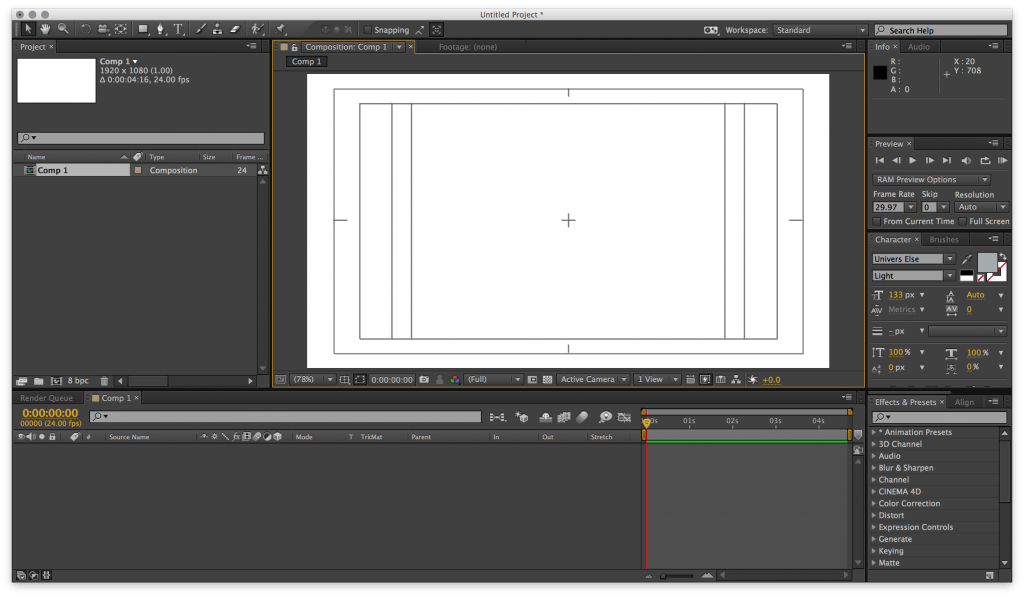Select the Brush tool
1024x597 pixels.
pyautogui.click(x=200, y=29)
